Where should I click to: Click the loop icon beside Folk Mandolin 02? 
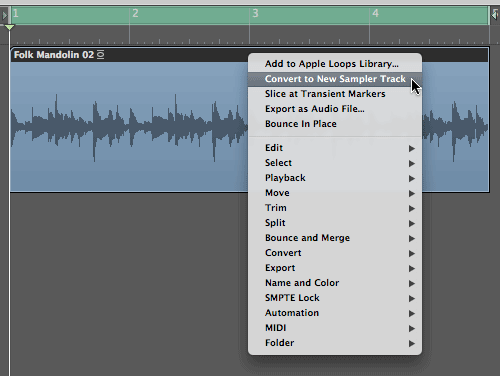100,55
